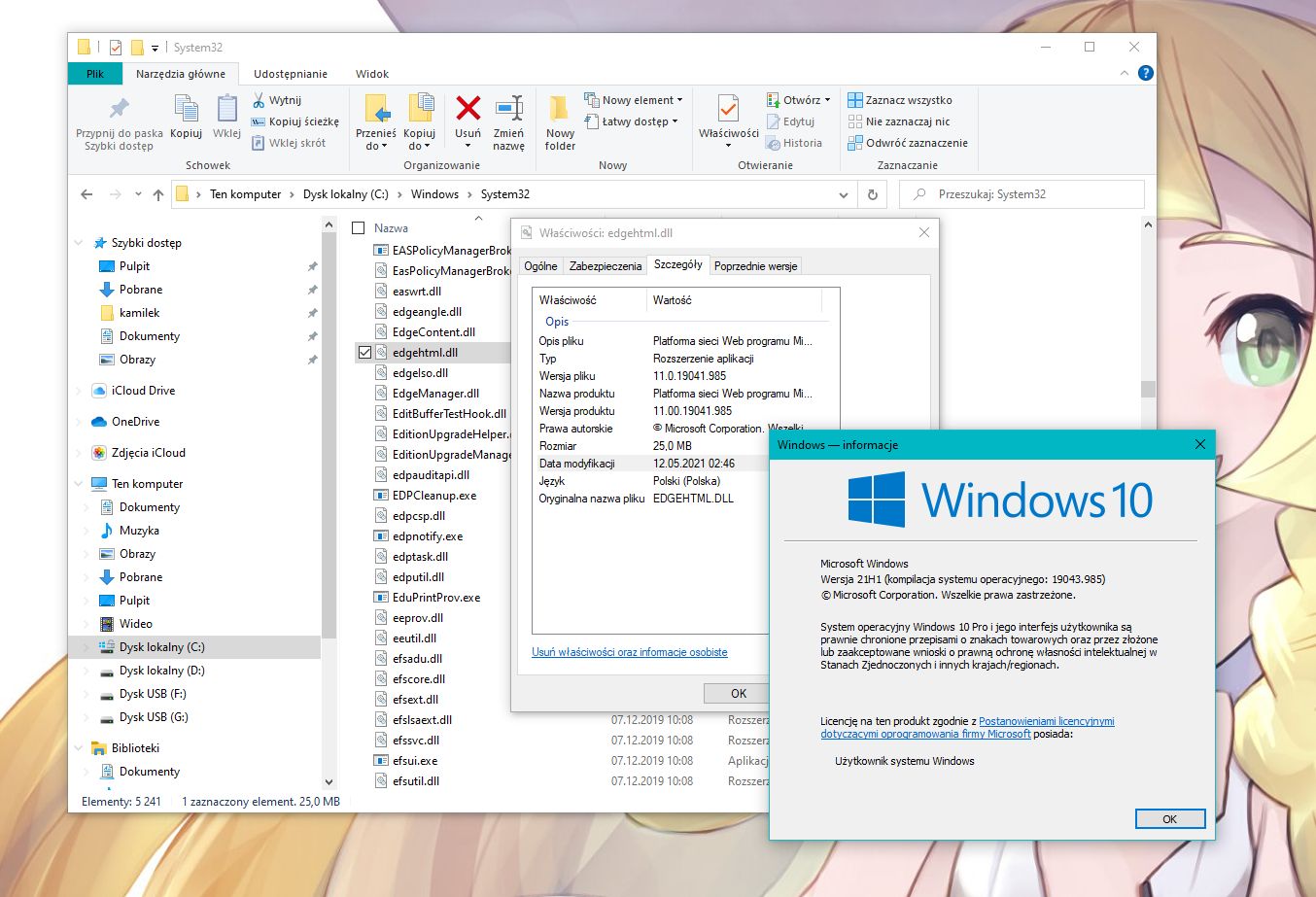The image size is (1316, 897).
Task: Switch to the Widok ribbon tab
Action: (371, 73)
